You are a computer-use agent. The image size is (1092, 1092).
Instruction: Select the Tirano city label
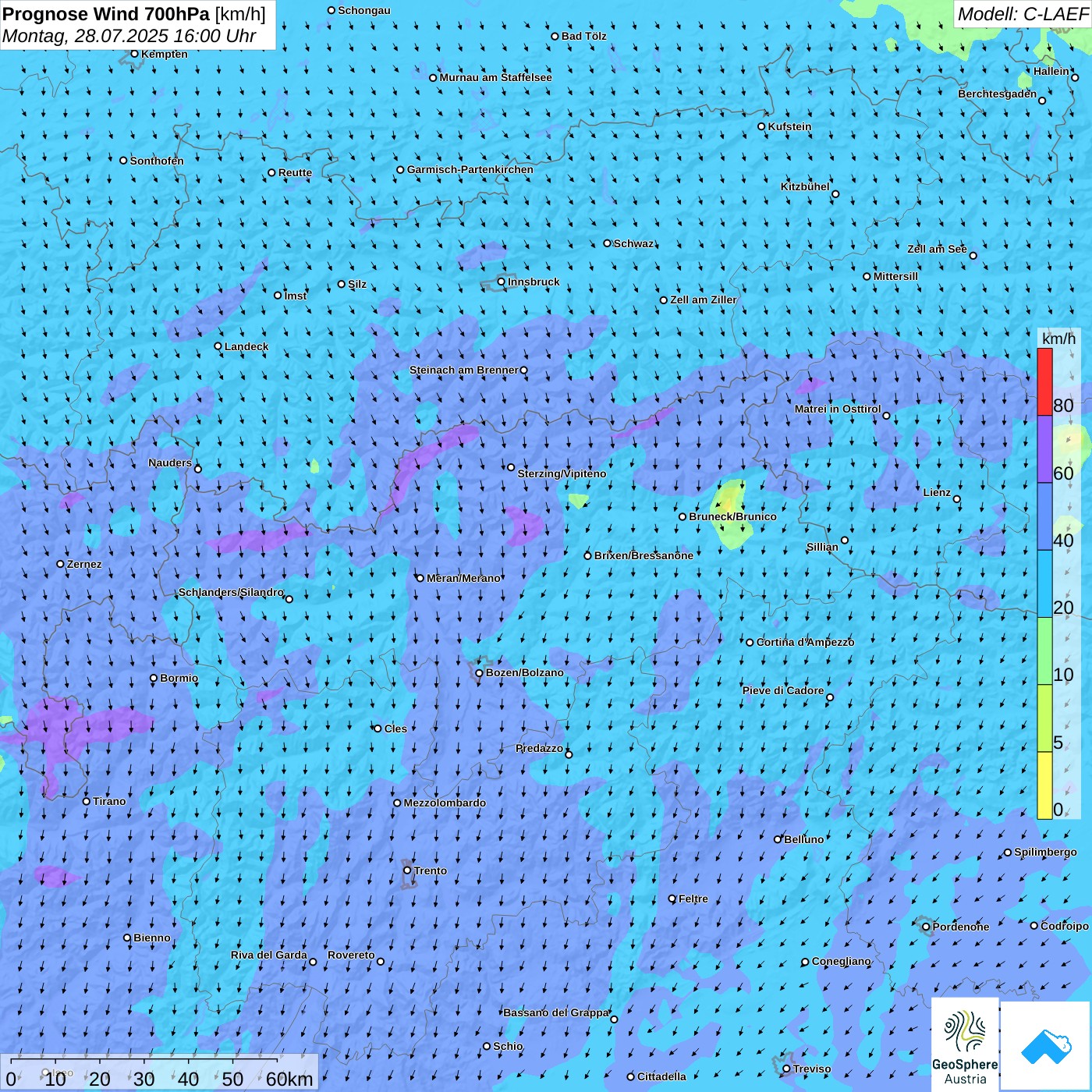(x=109, y=801)
